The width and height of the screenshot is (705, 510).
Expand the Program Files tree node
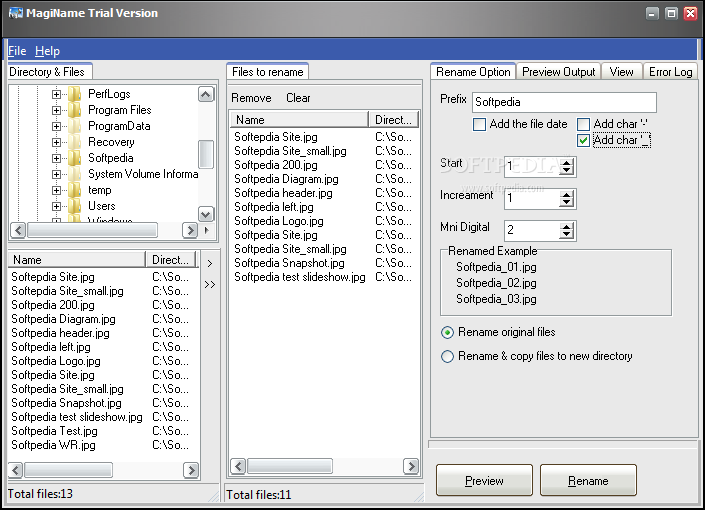coord(56,110)
